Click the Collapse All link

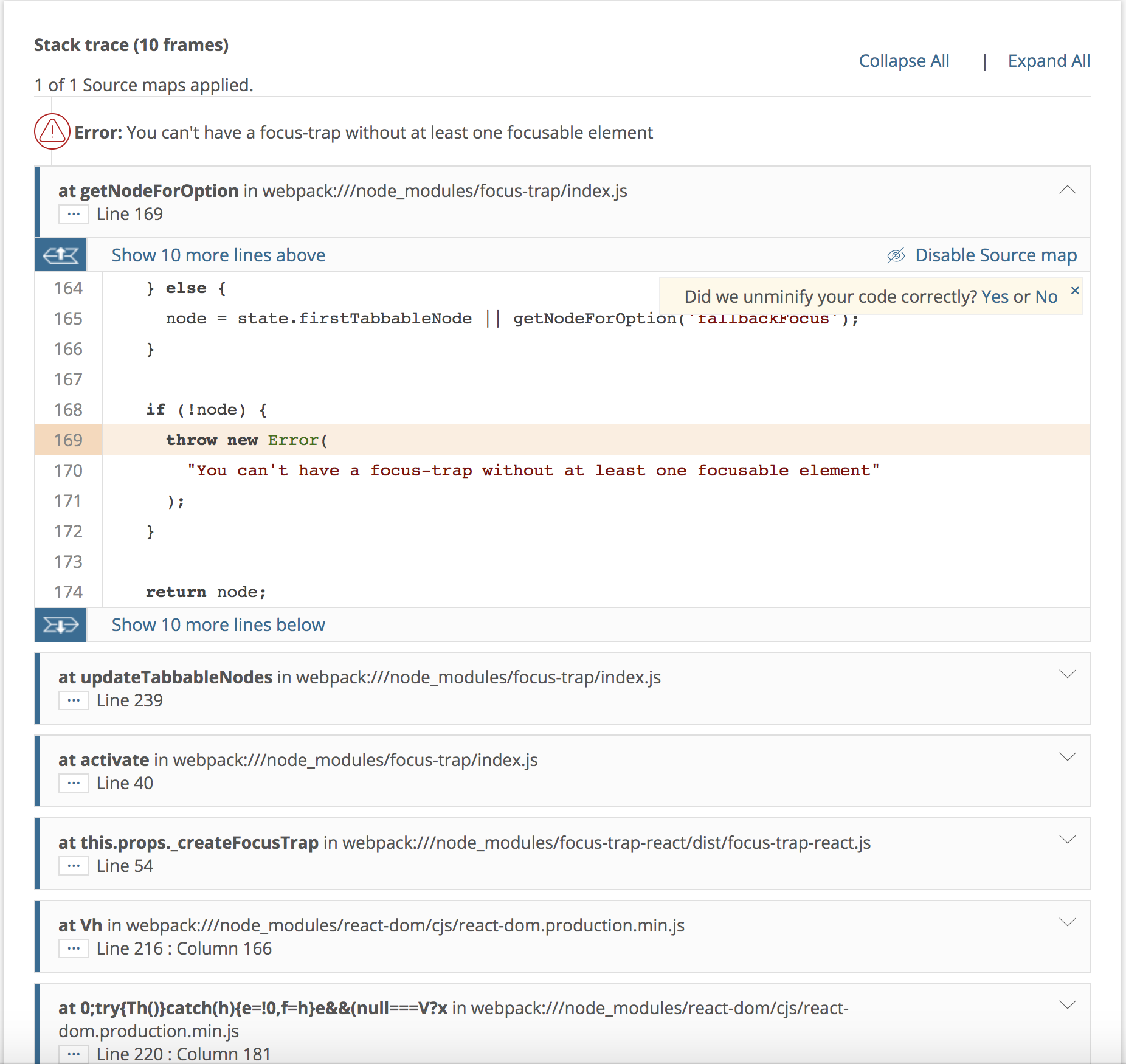pyautogui.click(x=903, y=61)
